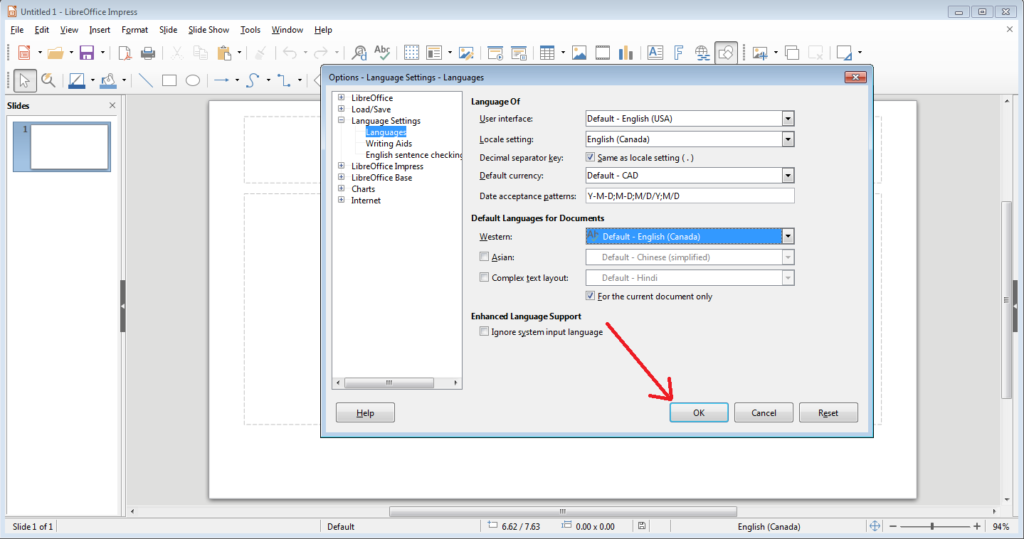Toggle 'Same as locale setting' checkbox
Screen dimensions: 1024x539
pyautogui.click(x=591, y=158)
